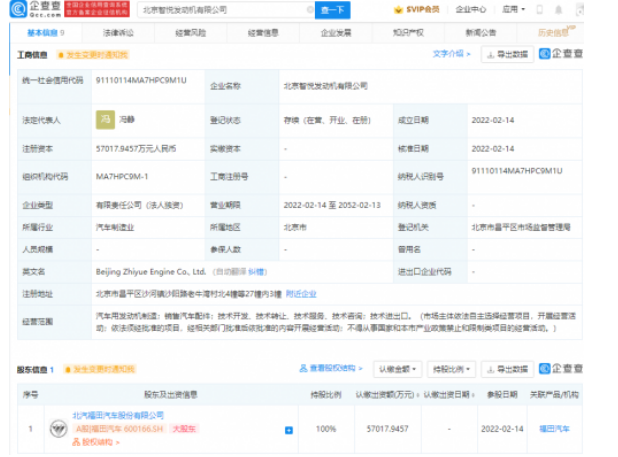
Task: Open the 应用 dropdown in header
Action: click(x=513, y=9)
